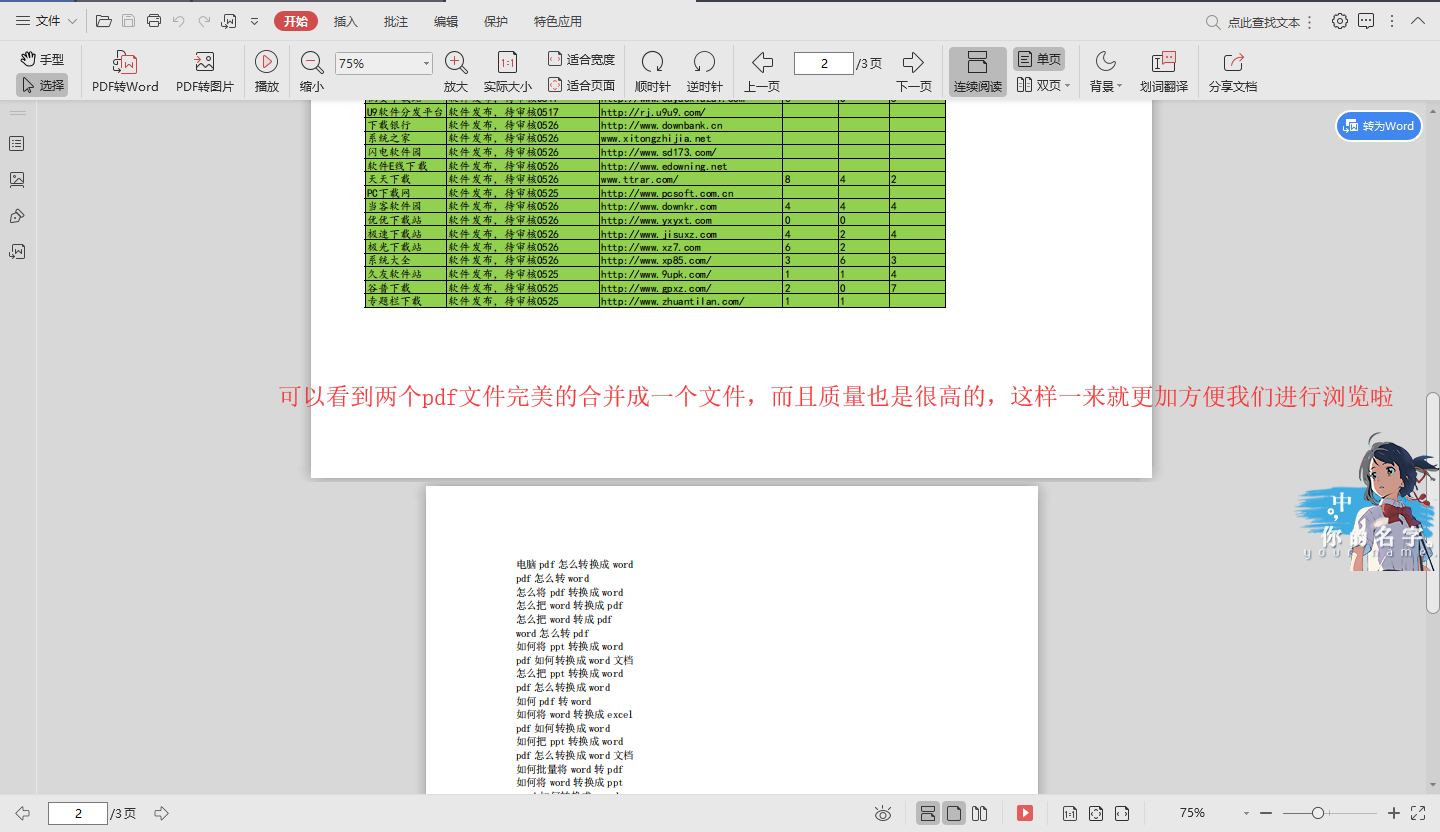Rotate page 顺时针 clockwise
Screen dimensions: 1440x832
(x=653, y=72)
